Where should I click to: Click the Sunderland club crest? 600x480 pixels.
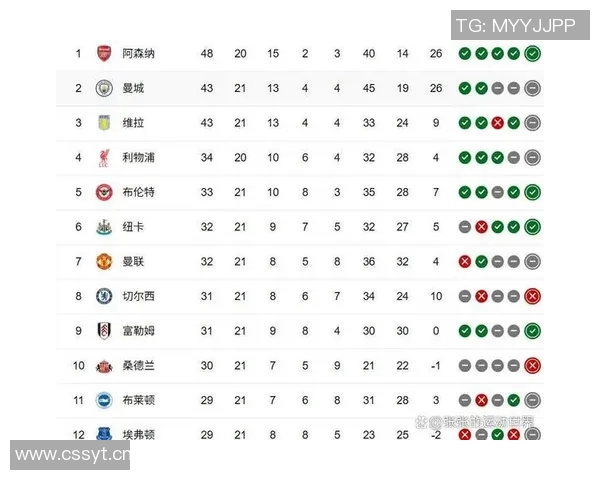[104, 365]
